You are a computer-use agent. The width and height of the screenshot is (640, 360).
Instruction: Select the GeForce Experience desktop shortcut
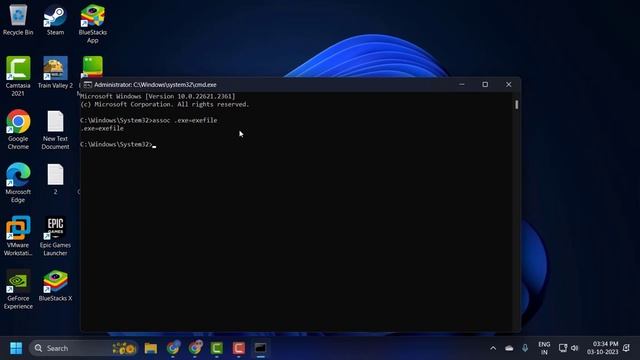pyautogui.click(x=18, y=289)
